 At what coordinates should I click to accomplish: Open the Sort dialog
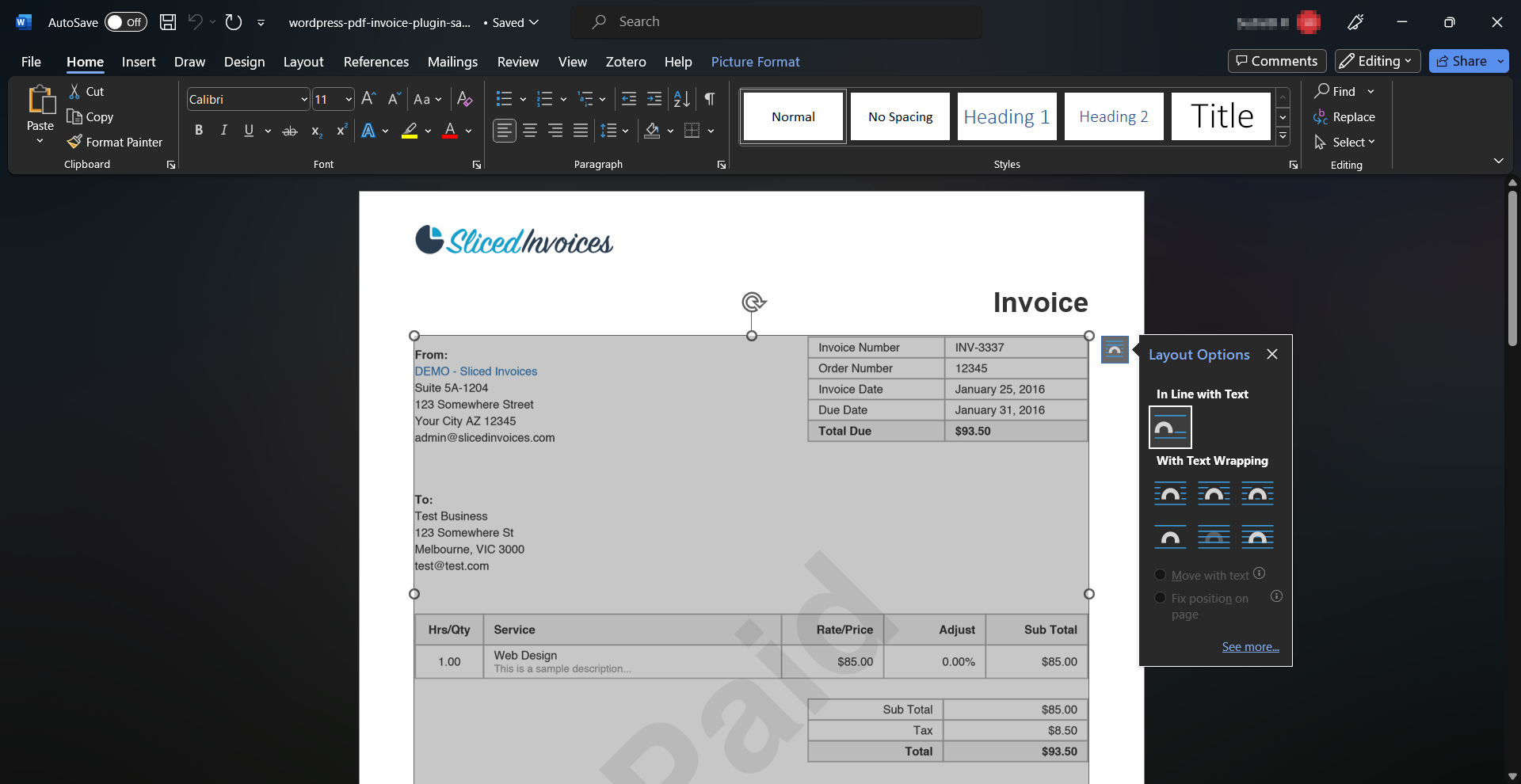tap(681, 99)
